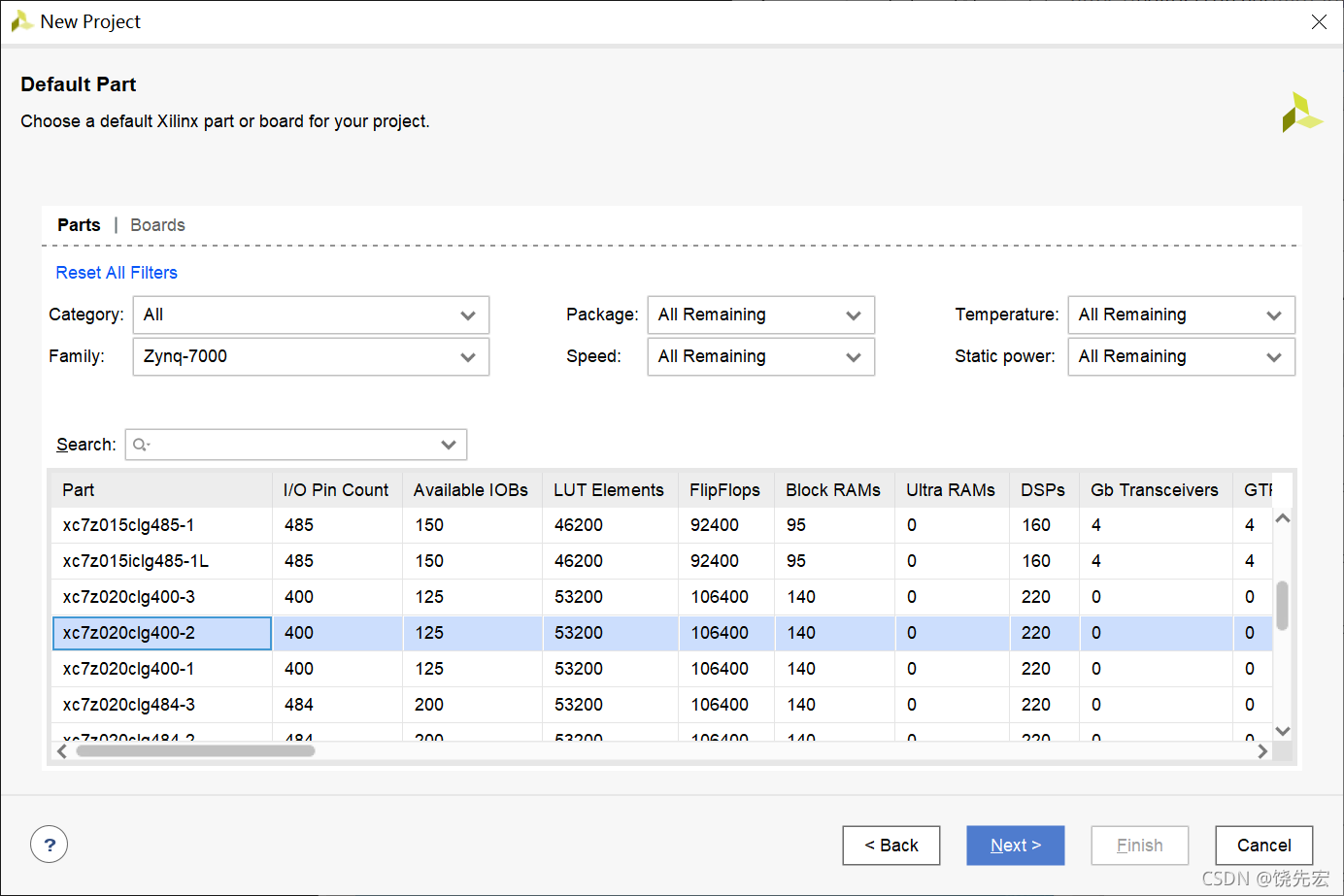Click the horizontal scrollbar left arrow
The width and height of the screenshot is (1344, 896).
[62, 751]
